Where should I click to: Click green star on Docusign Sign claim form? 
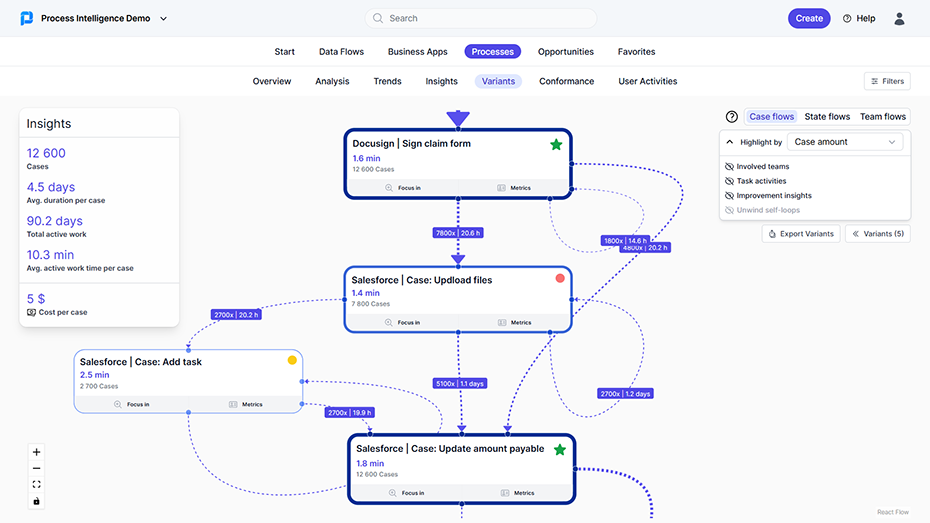556,144
